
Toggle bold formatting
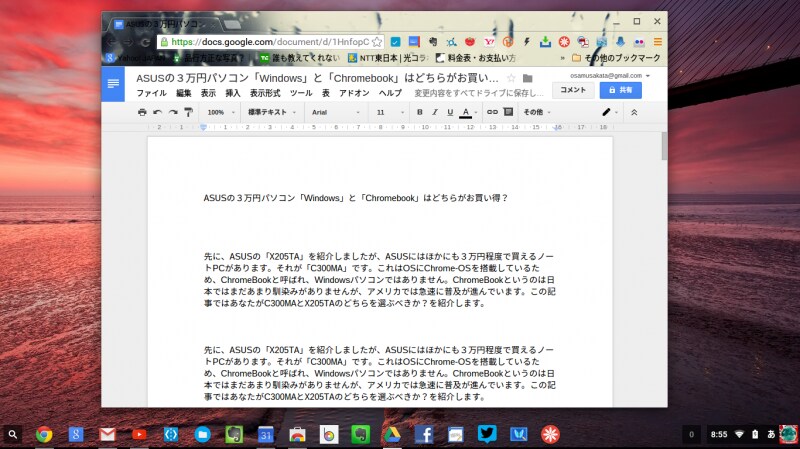(420, 112)
